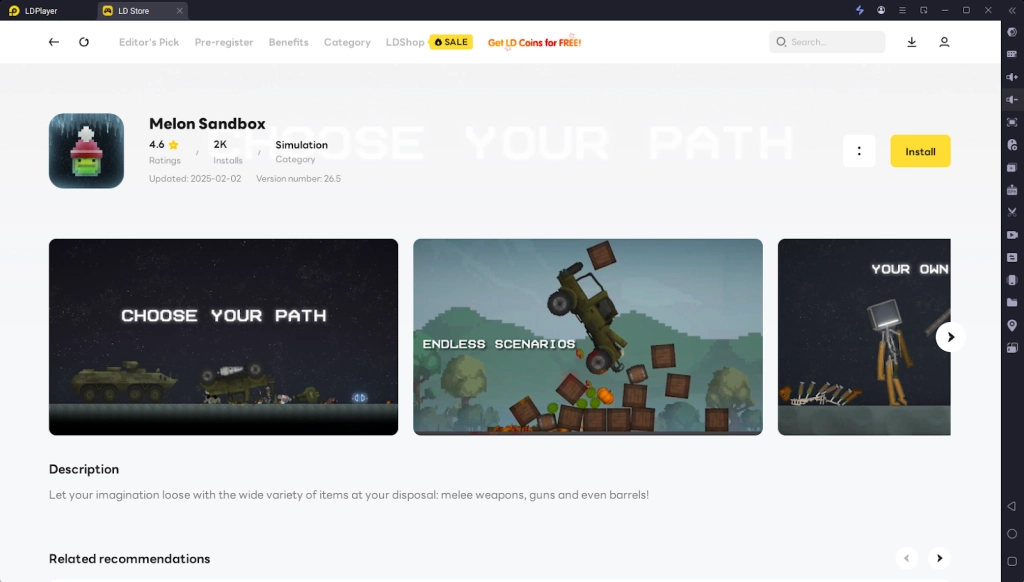Click the store search field
The image size is (1024, 582).
pos(828,42)
